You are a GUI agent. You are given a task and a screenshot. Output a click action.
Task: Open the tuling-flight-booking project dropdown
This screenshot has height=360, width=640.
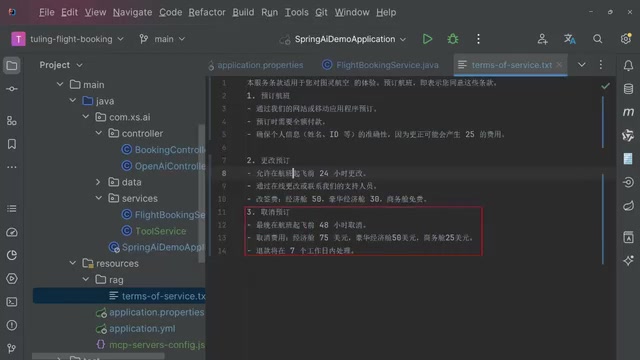68,39
